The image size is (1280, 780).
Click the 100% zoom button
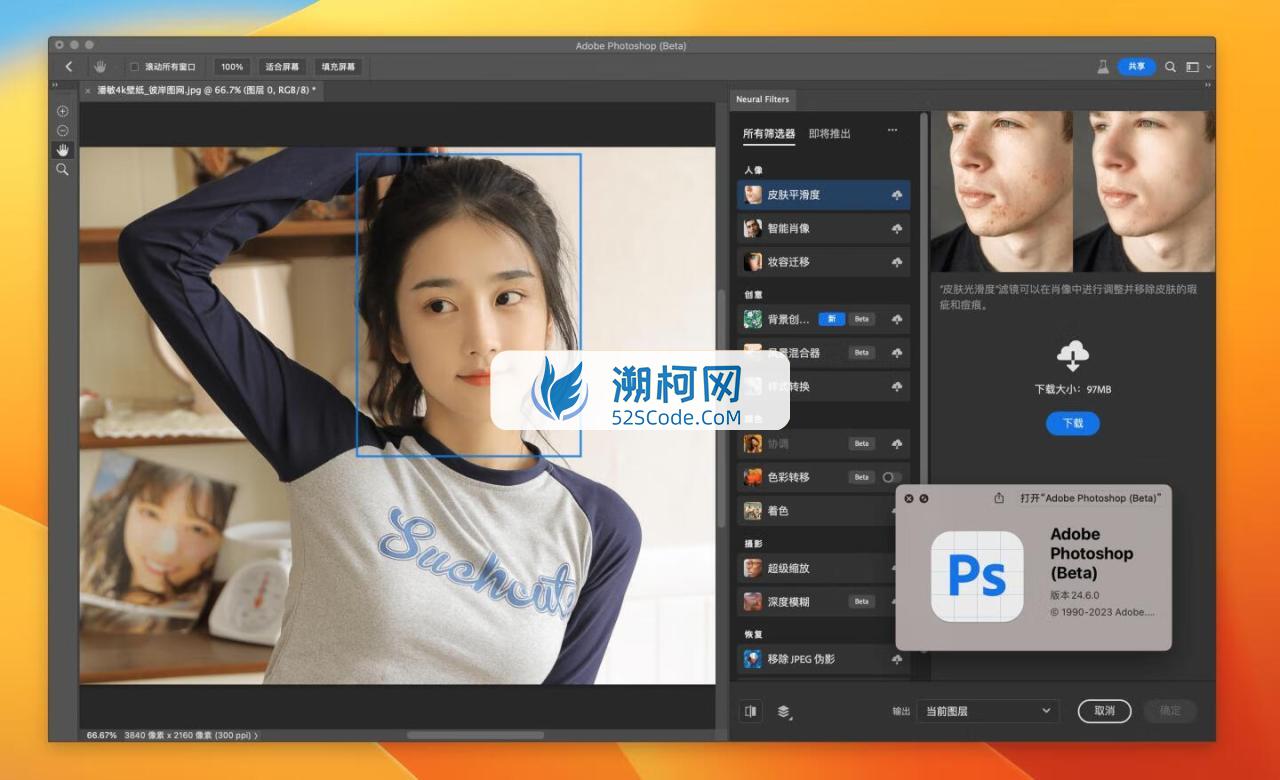point(232,67)
